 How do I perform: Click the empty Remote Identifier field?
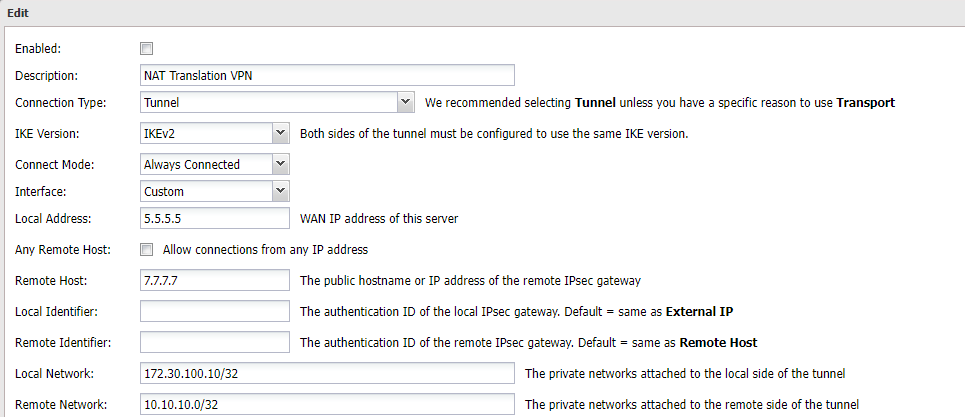[x=215, y=343]
